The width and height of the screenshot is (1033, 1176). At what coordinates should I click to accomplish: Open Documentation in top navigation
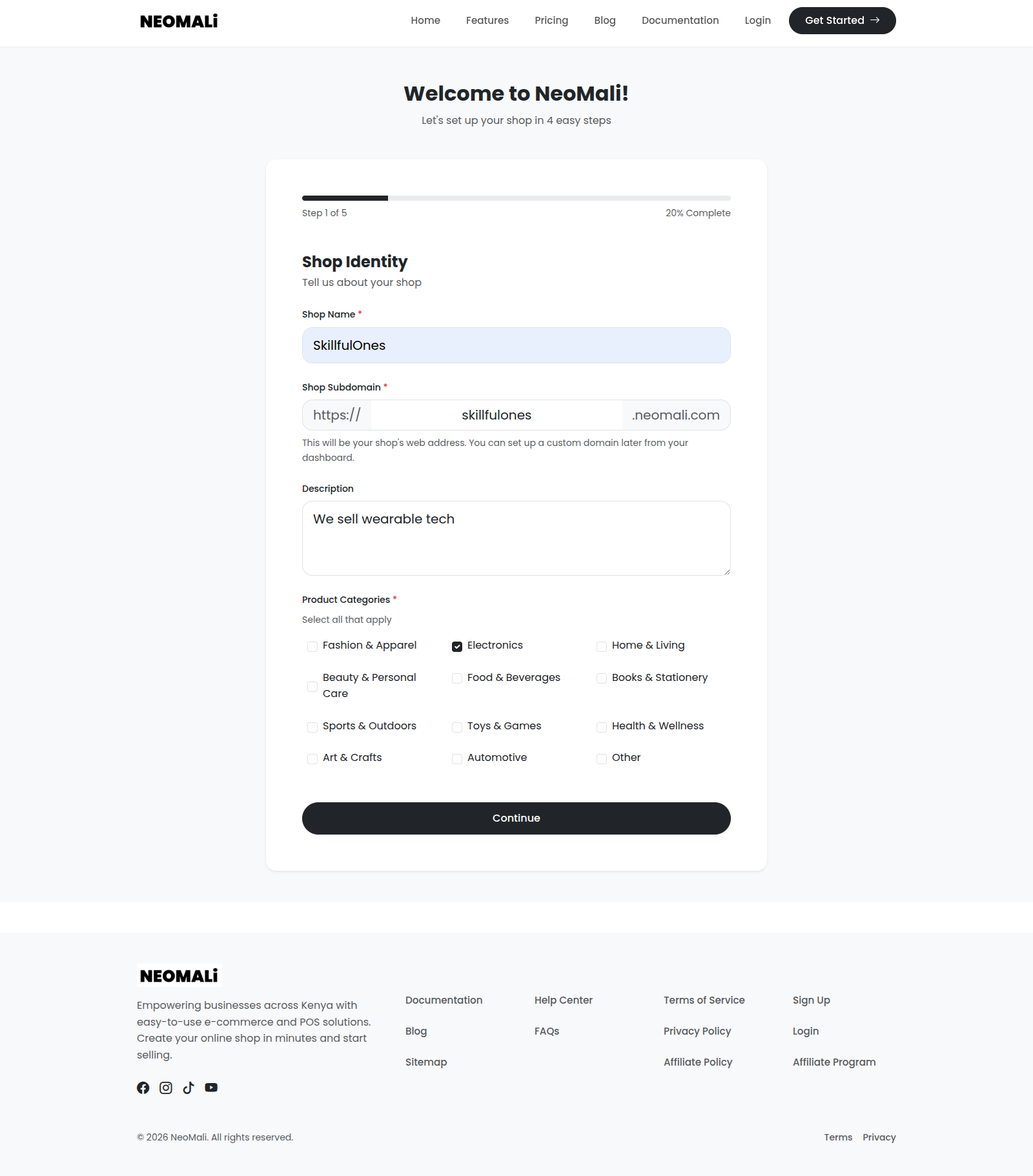click(x=680, y=21)
